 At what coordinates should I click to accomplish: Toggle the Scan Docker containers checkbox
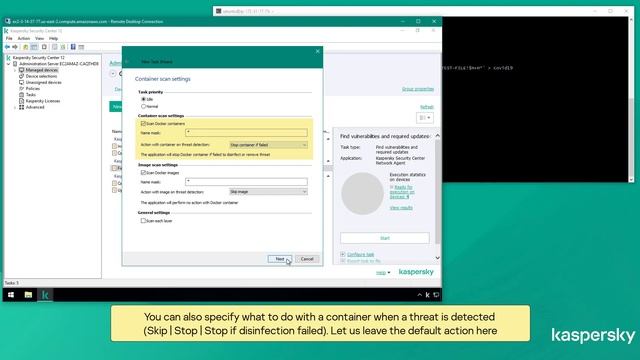pyautogui.click(x=143, y=123)
